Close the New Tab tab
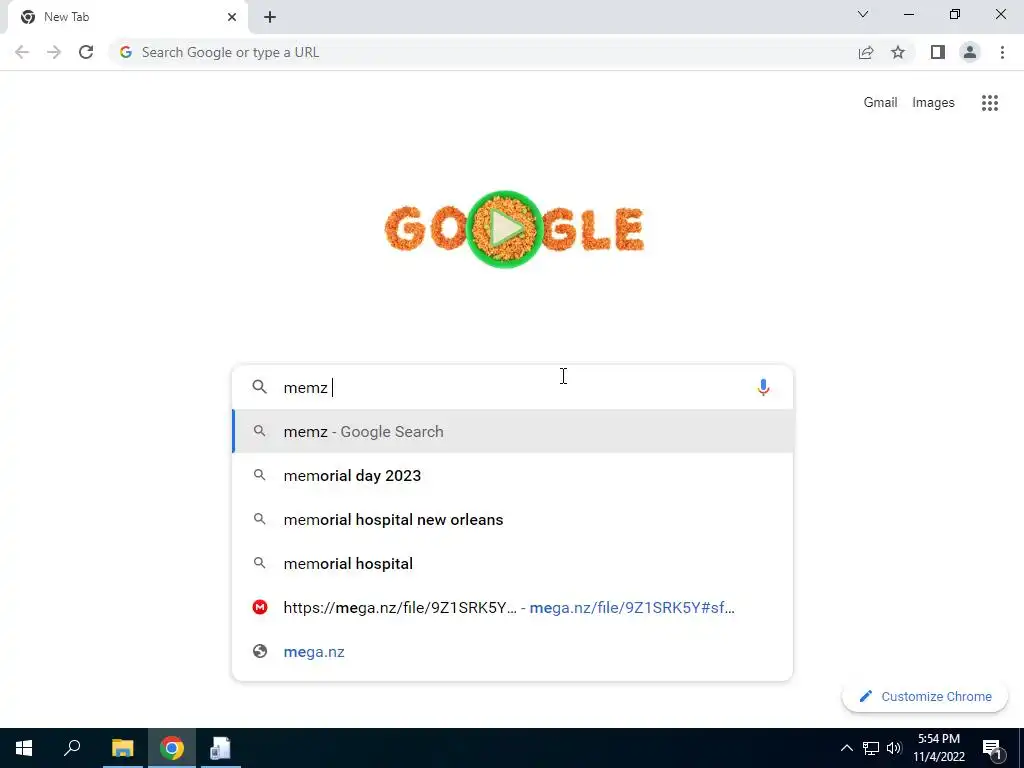 click(232, 17)
